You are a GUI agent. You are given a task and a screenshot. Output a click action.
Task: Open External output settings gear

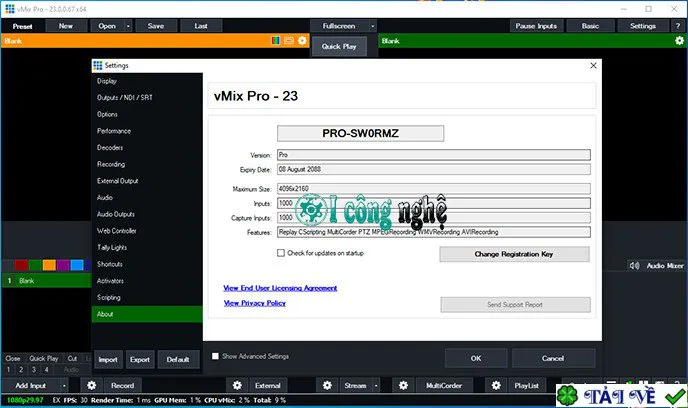pyautogui.click(x=237, y=385)
